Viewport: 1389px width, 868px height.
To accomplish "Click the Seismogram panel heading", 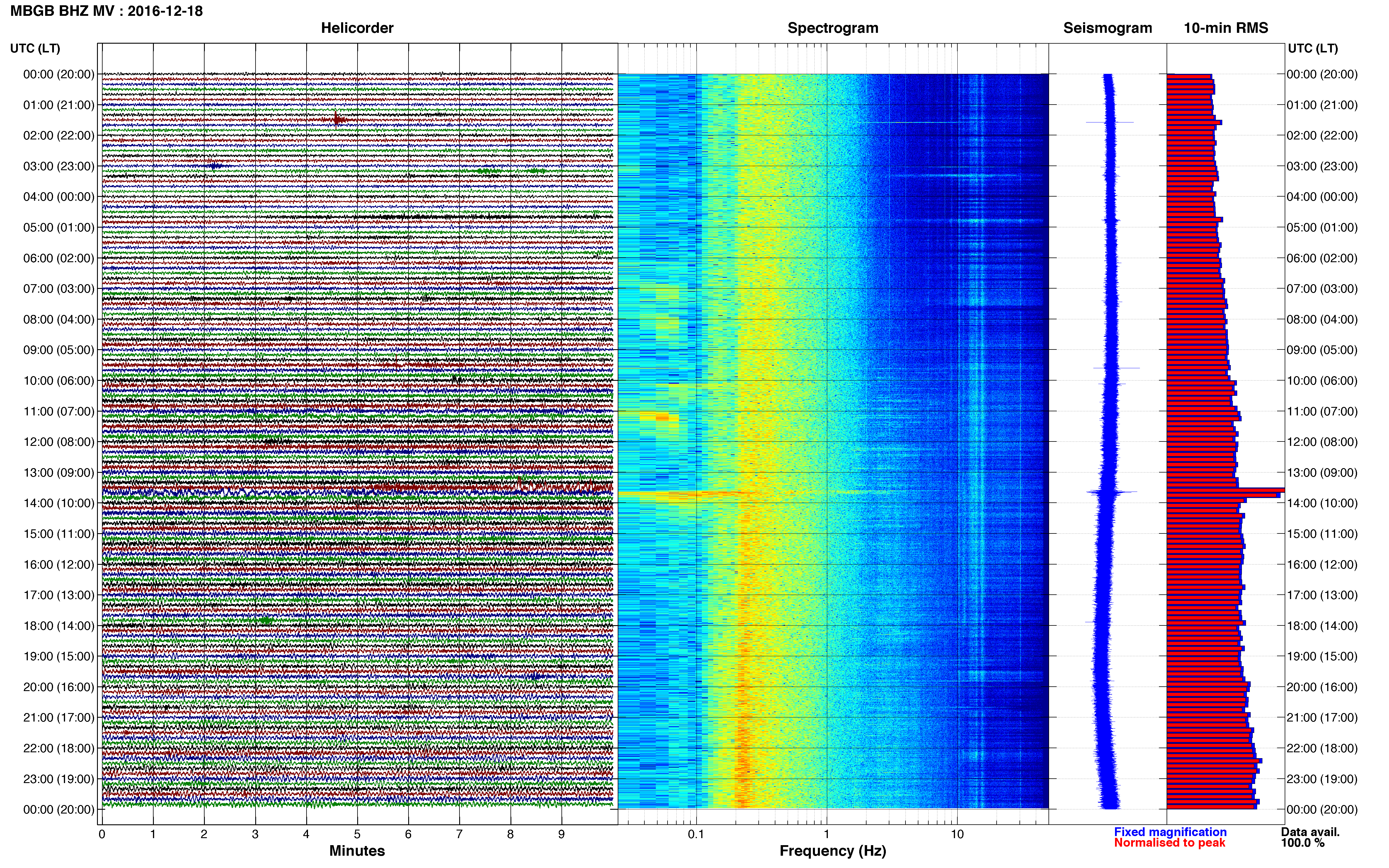I will 1108,28.
